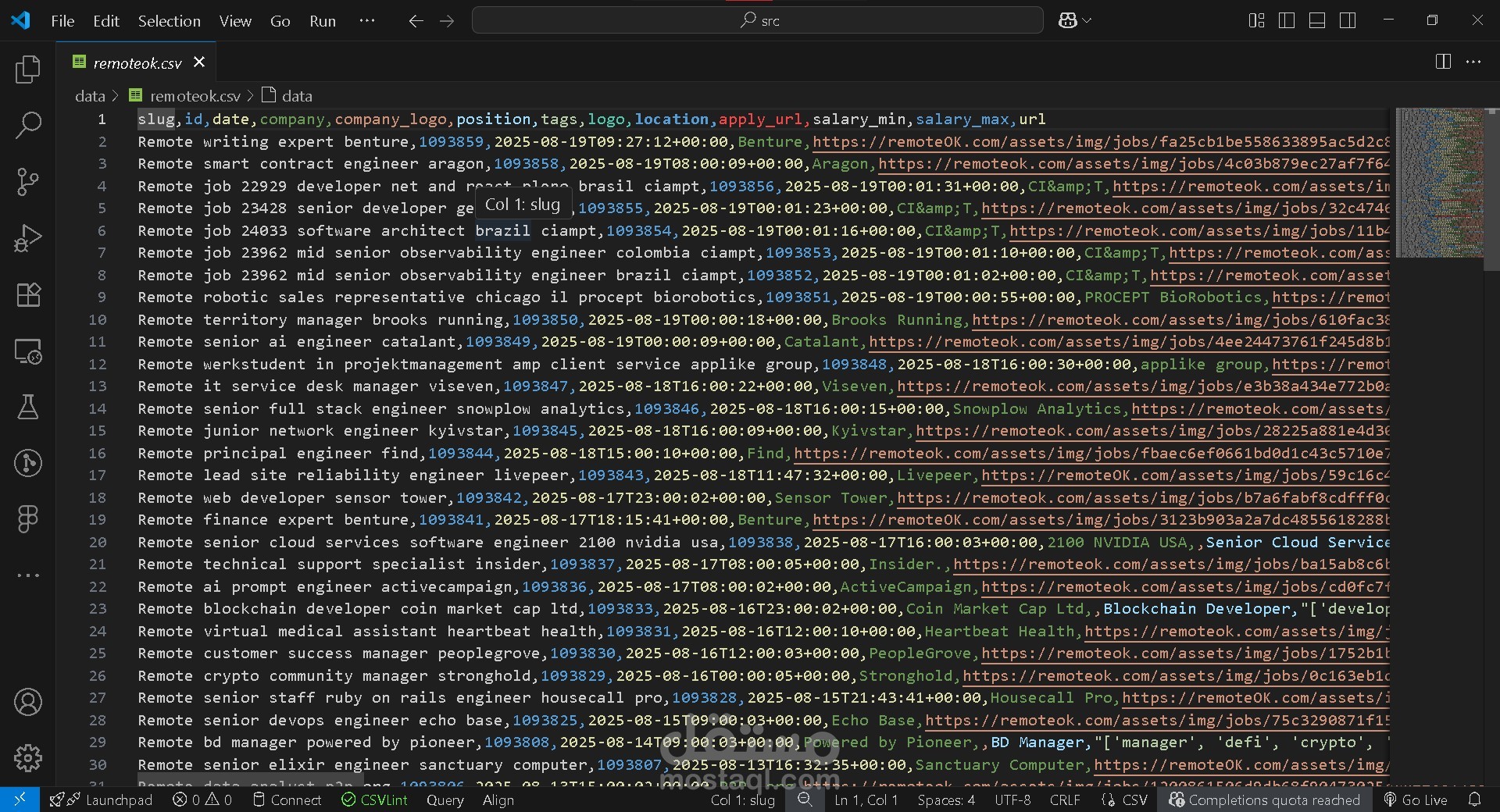Open the Edit menu
The image size is (1500, 812).
click(106, 21)
